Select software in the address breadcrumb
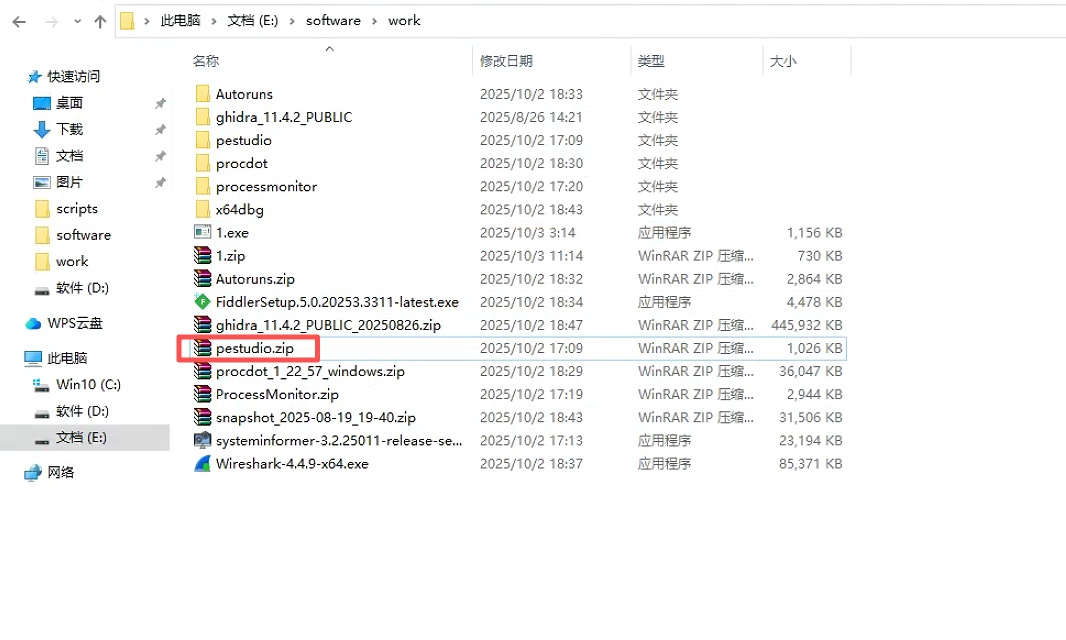This screenshot has height=640, width=1066. (333, 20)
